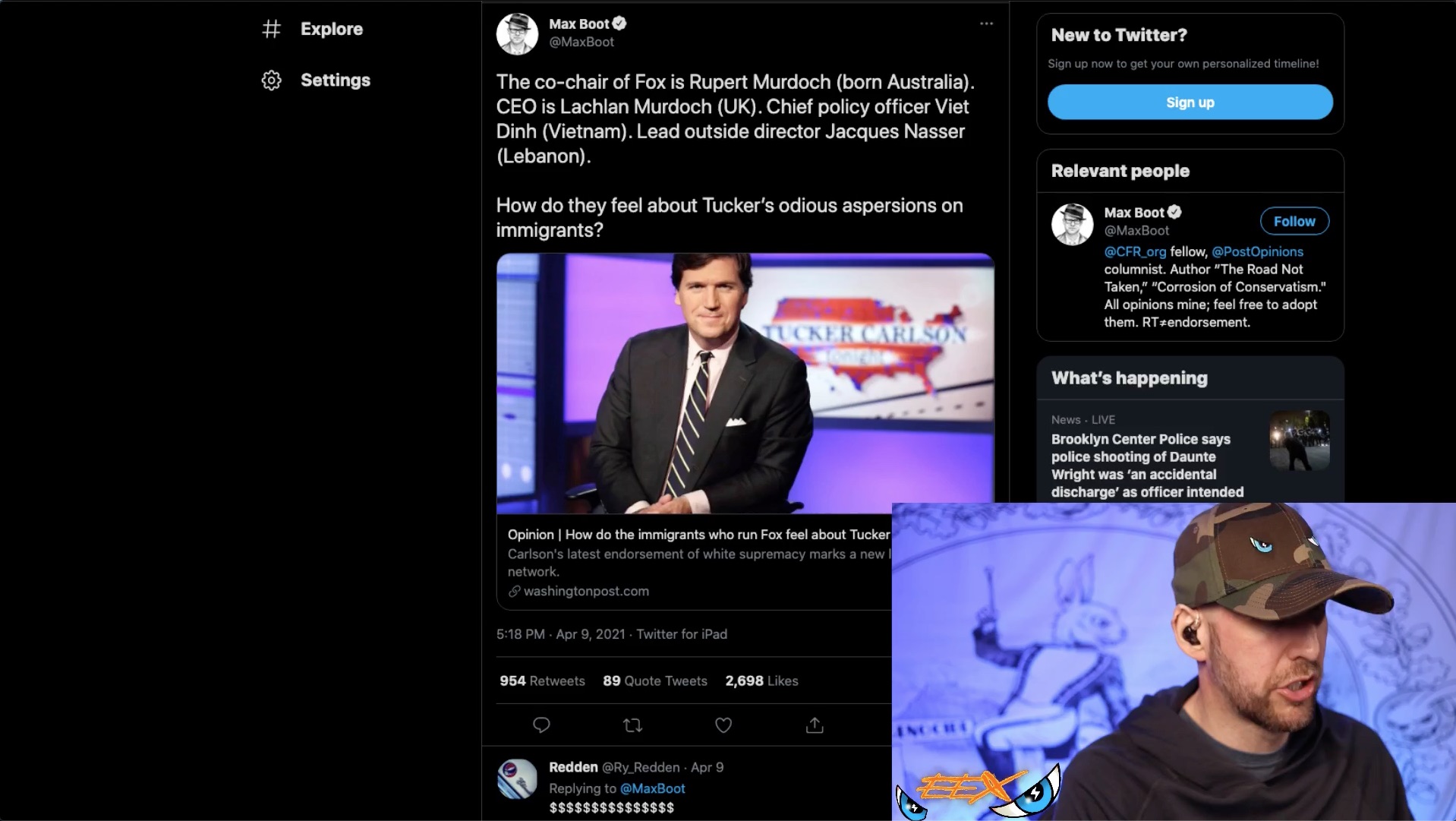
Task: Click Redden's reply profile avatar
Action: tap(517, 779)
